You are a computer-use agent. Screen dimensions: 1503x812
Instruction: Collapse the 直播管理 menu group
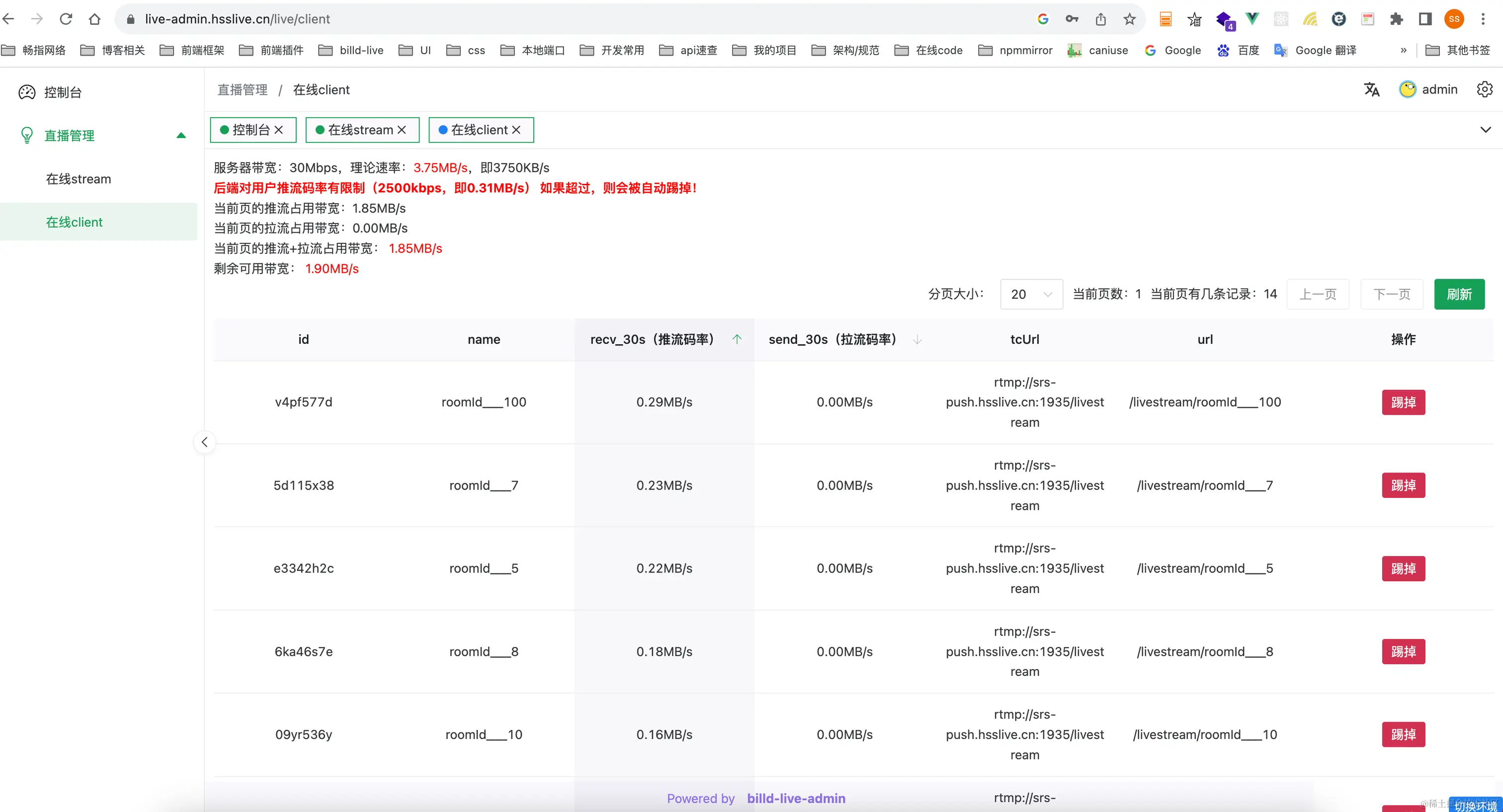pyautogui.click(x=181, y=135)
